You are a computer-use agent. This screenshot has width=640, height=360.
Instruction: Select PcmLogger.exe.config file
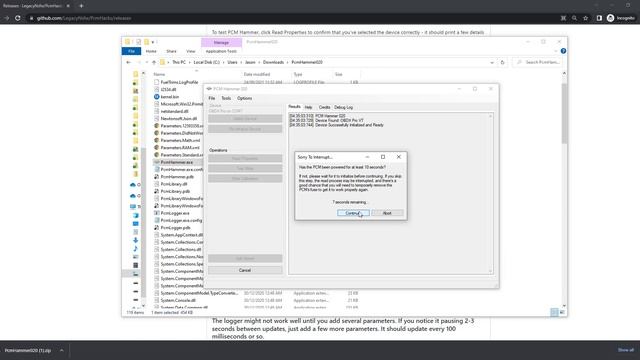tap(181, 220)
